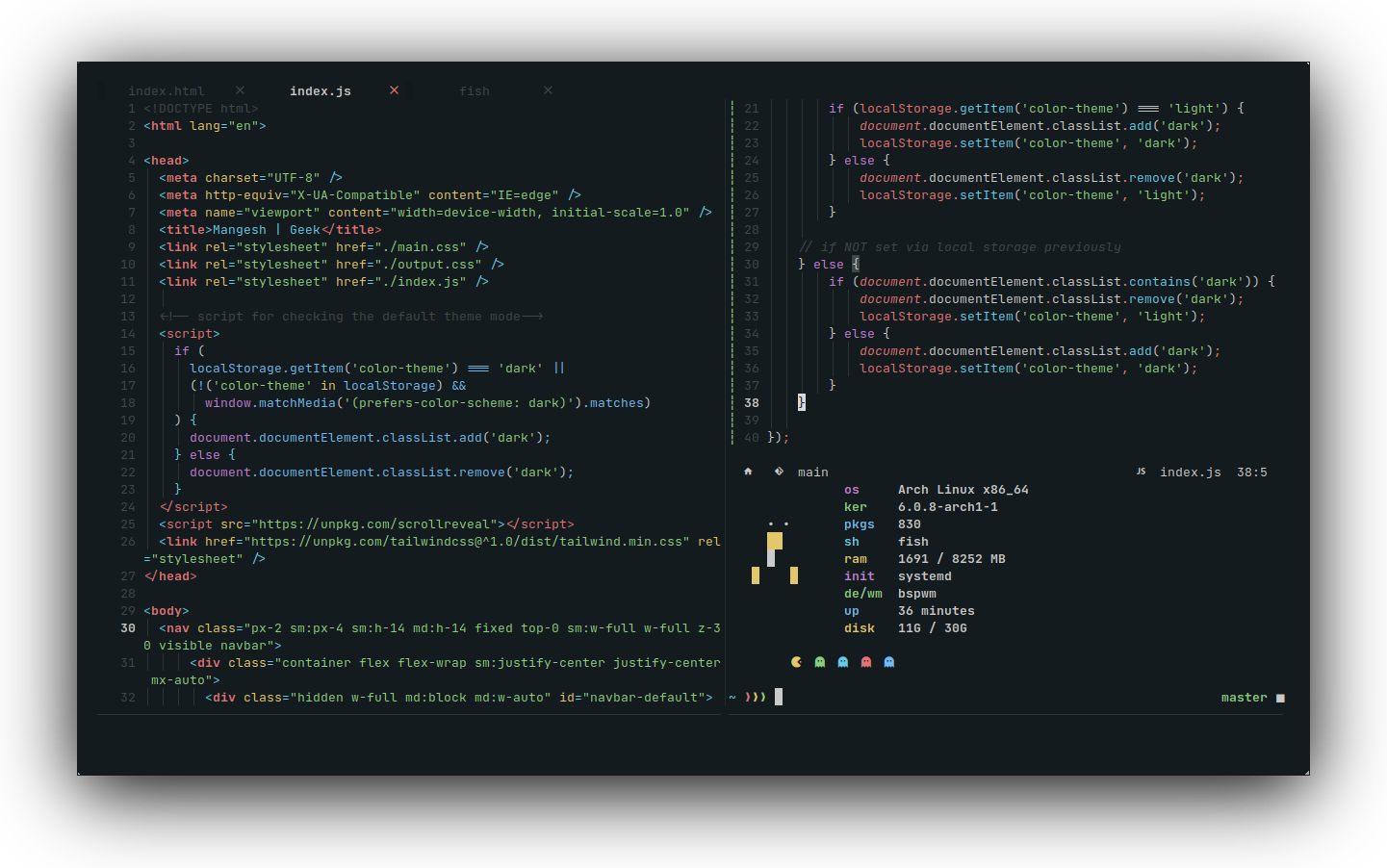Click the square icon next to master
The image size is (1387, 868).
pos(1280,699)
